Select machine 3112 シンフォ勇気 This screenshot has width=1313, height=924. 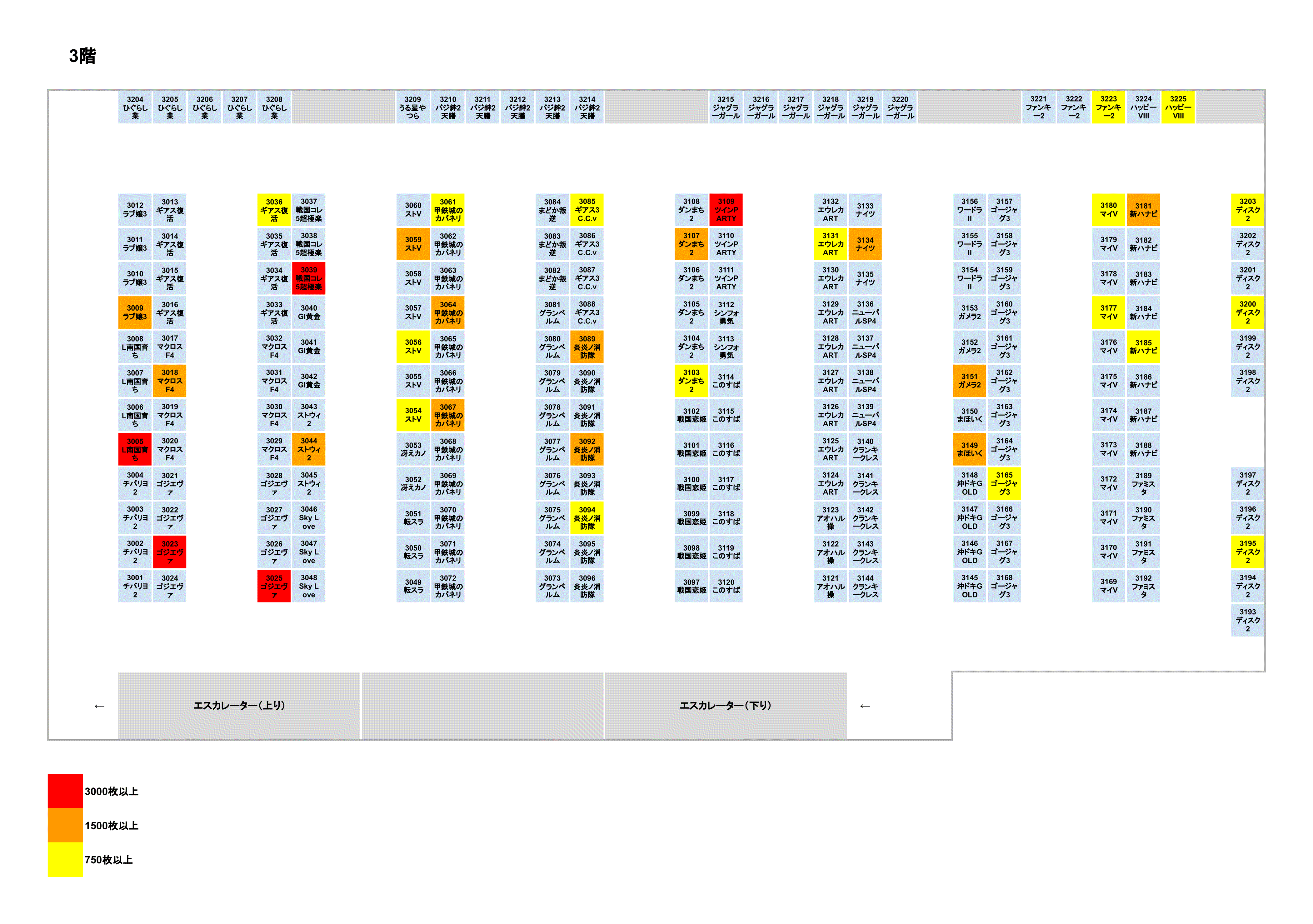[x=726, y=312]
